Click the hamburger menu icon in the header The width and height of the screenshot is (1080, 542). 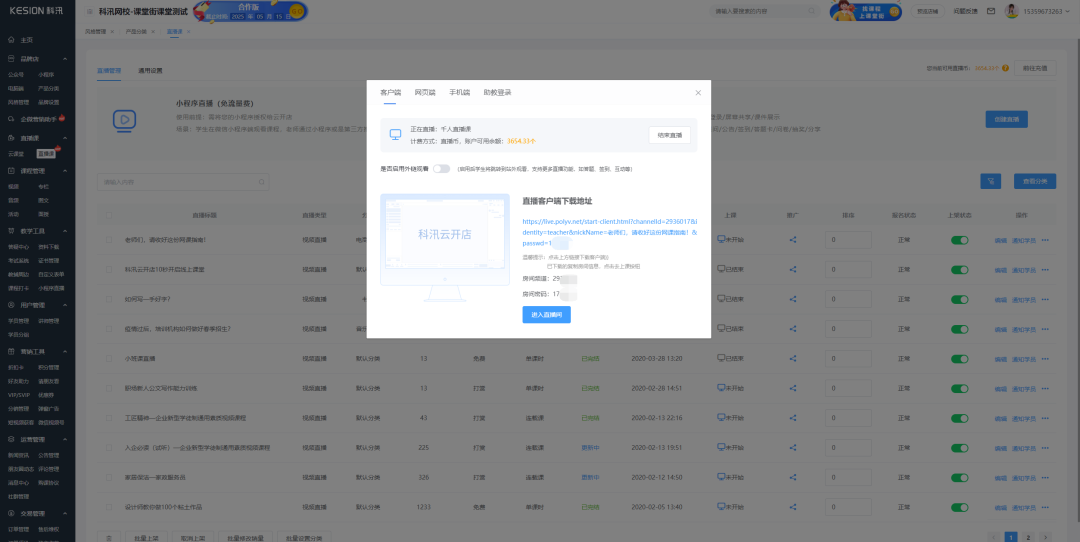click(90, 11)
